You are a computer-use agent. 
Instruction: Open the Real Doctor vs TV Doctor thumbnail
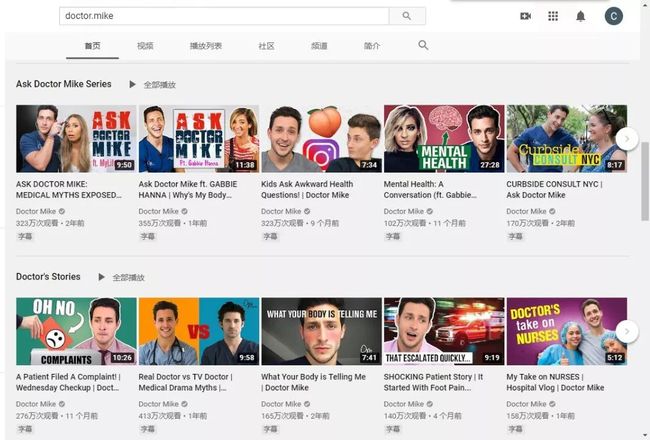(199, 331)
